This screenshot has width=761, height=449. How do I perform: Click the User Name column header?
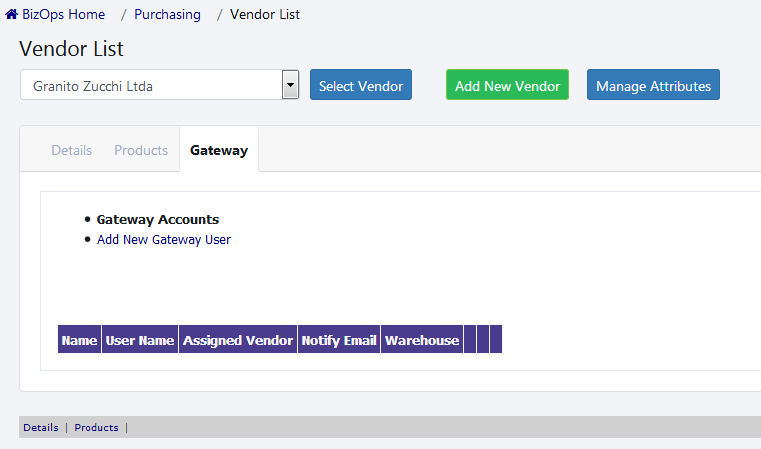pos(140,340)
